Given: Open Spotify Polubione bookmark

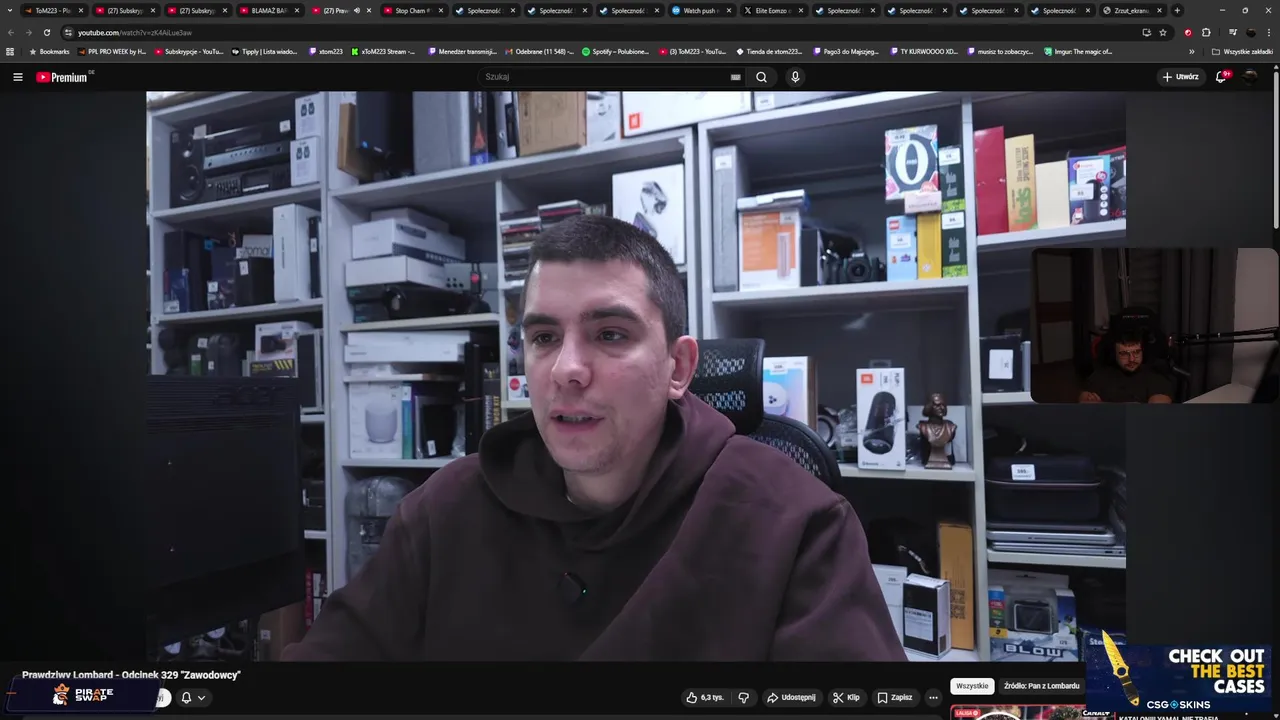Looking at the screenshot, I should coord(615,51).
